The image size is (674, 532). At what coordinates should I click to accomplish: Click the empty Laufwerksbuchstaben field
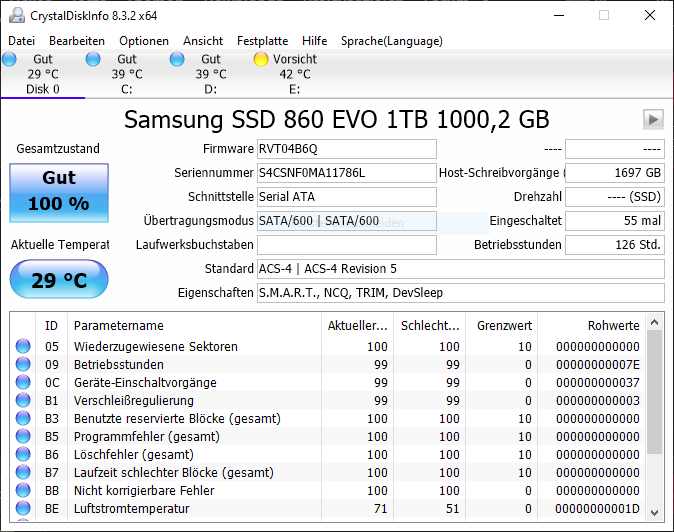pos(347,245)
